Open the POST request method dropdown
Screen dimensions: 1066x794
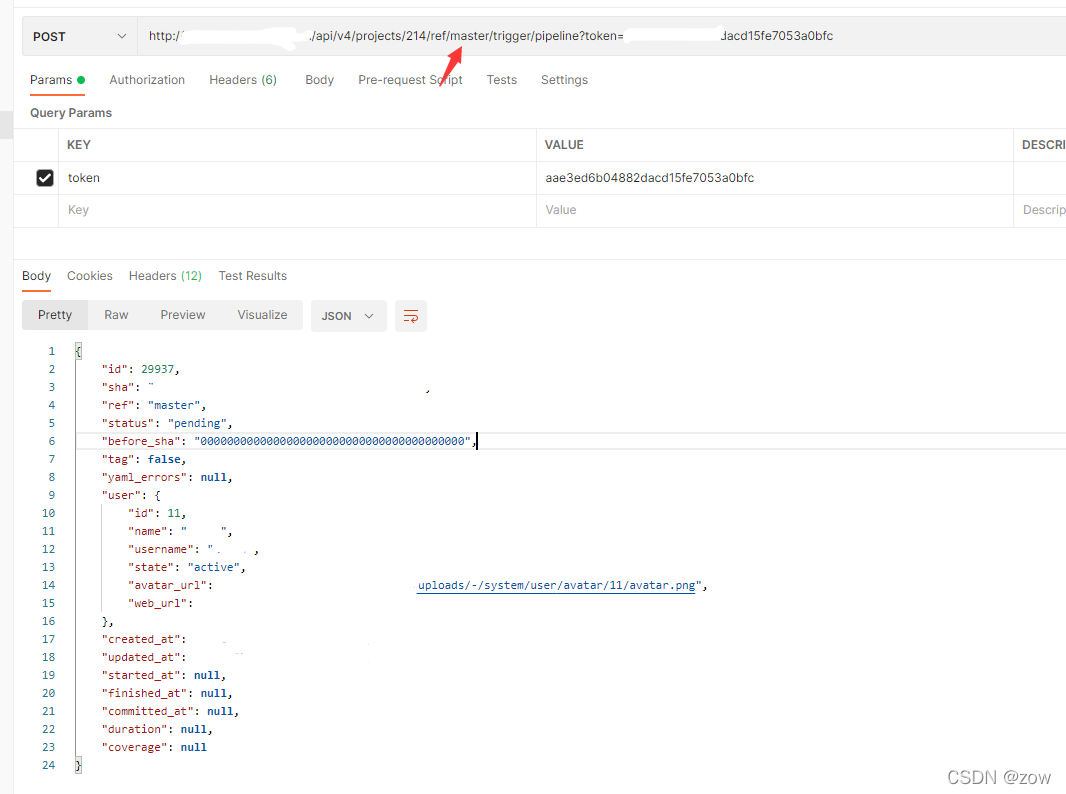78,34
